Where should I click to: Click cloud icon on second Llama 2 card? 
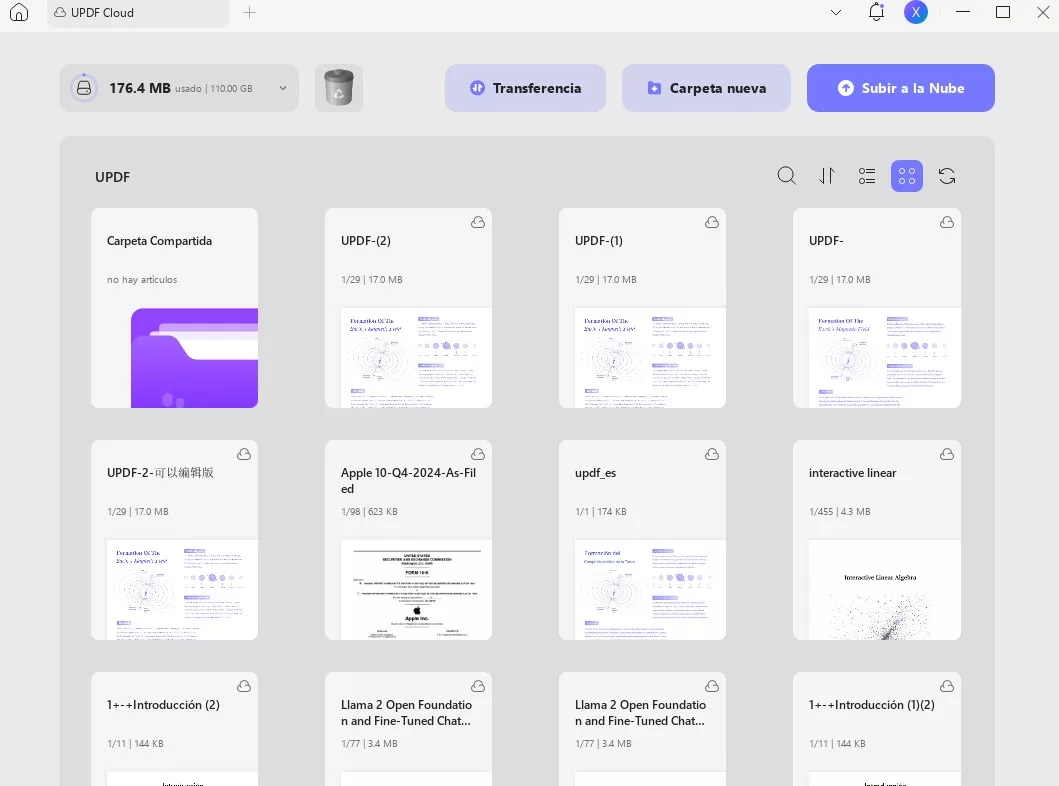pyautogui.click(x=712, y=686)
